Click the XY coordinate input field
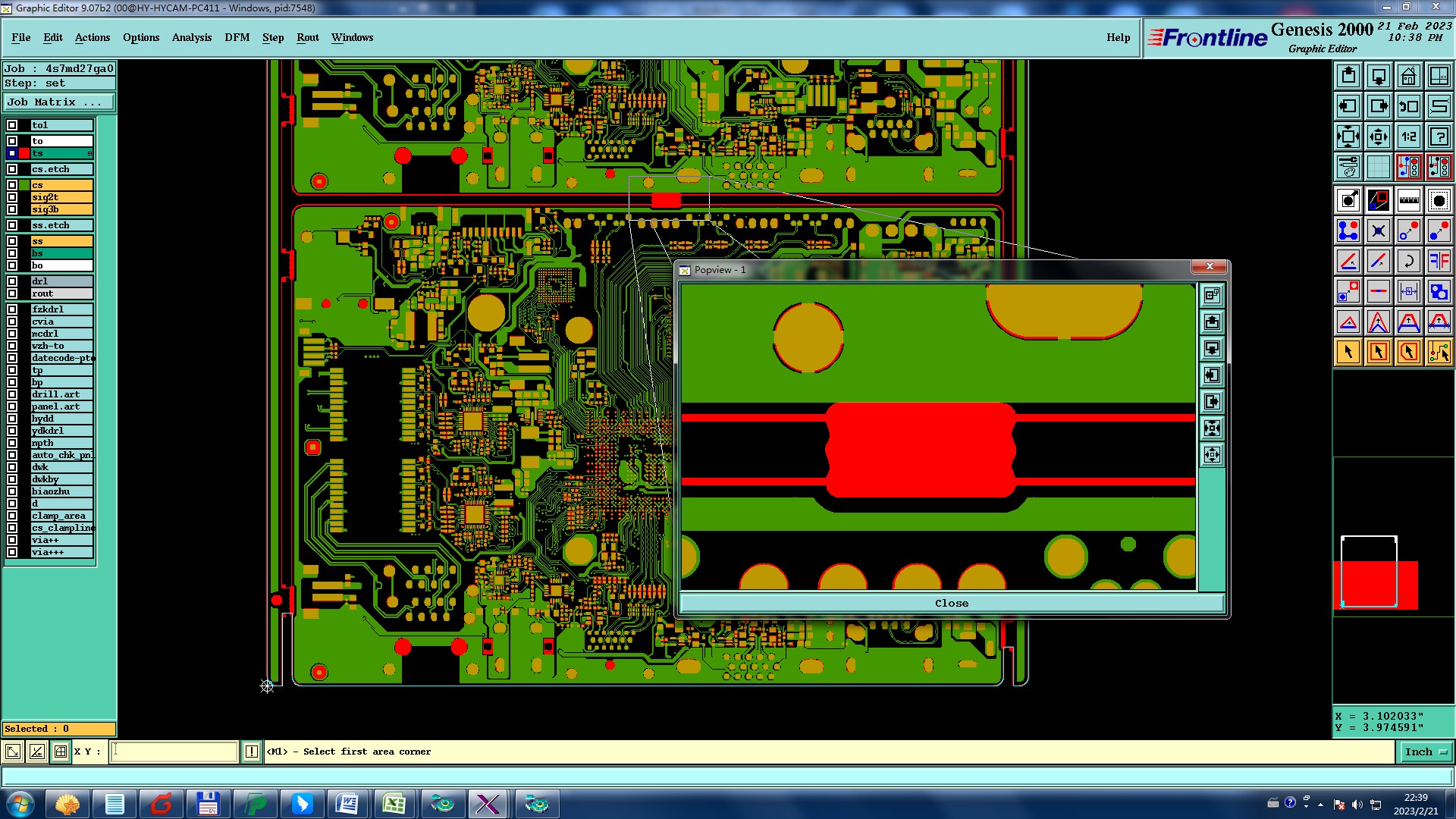The image size is (1456, 819). (174, 752)
